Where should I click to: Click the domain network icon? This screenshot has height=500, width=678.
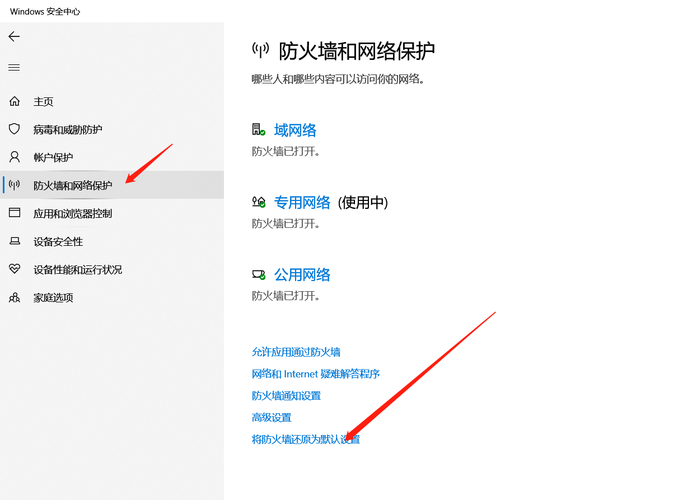coord(258,130)
